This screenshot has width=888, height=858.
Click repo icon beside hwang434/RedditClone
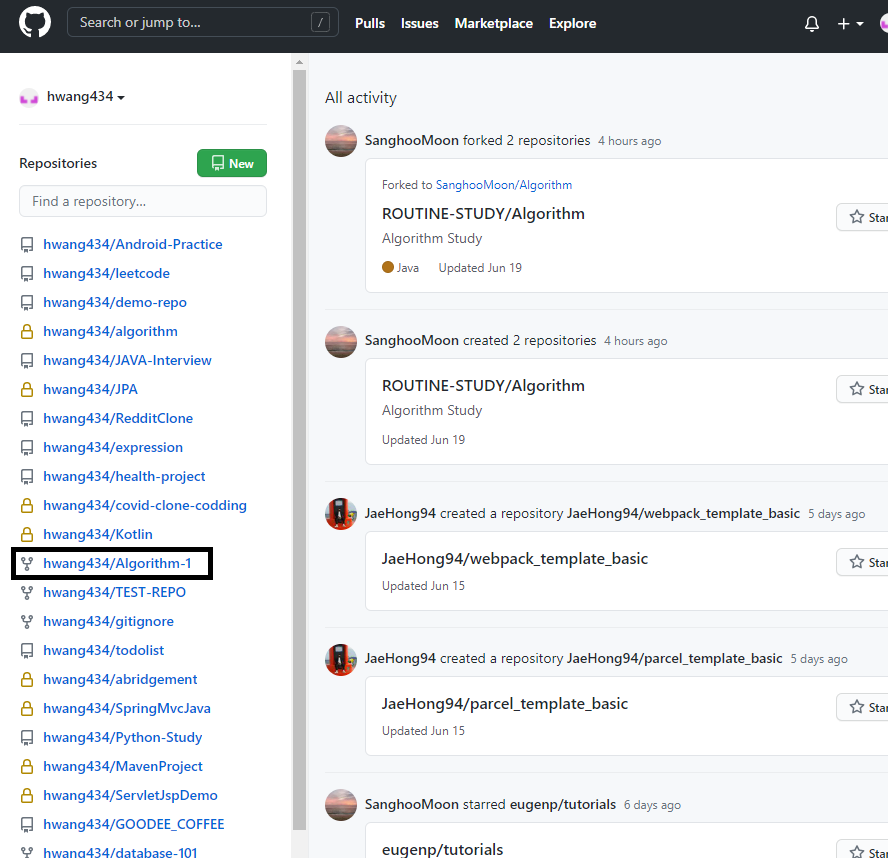pyautogui.click(x=27, y=419)
